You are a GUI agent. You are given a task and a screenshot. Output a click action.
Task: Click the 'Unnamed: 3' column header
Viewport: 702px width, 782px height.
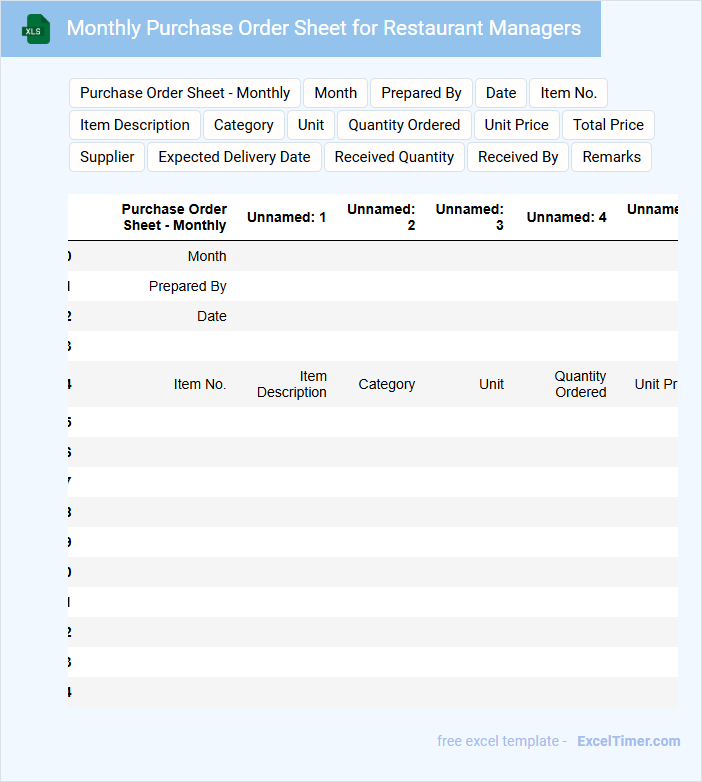click(469, 217)
